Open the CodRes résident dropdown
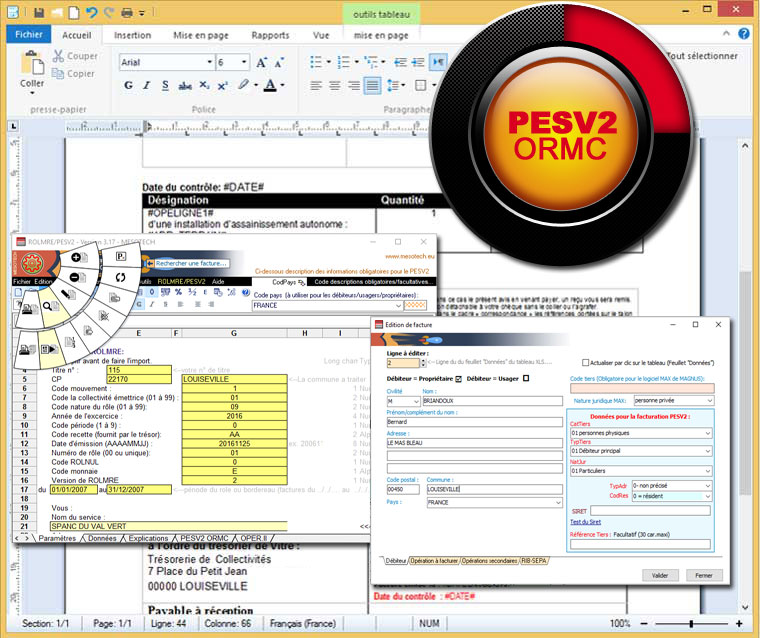760x638 pixels. (x=707, y=496)
